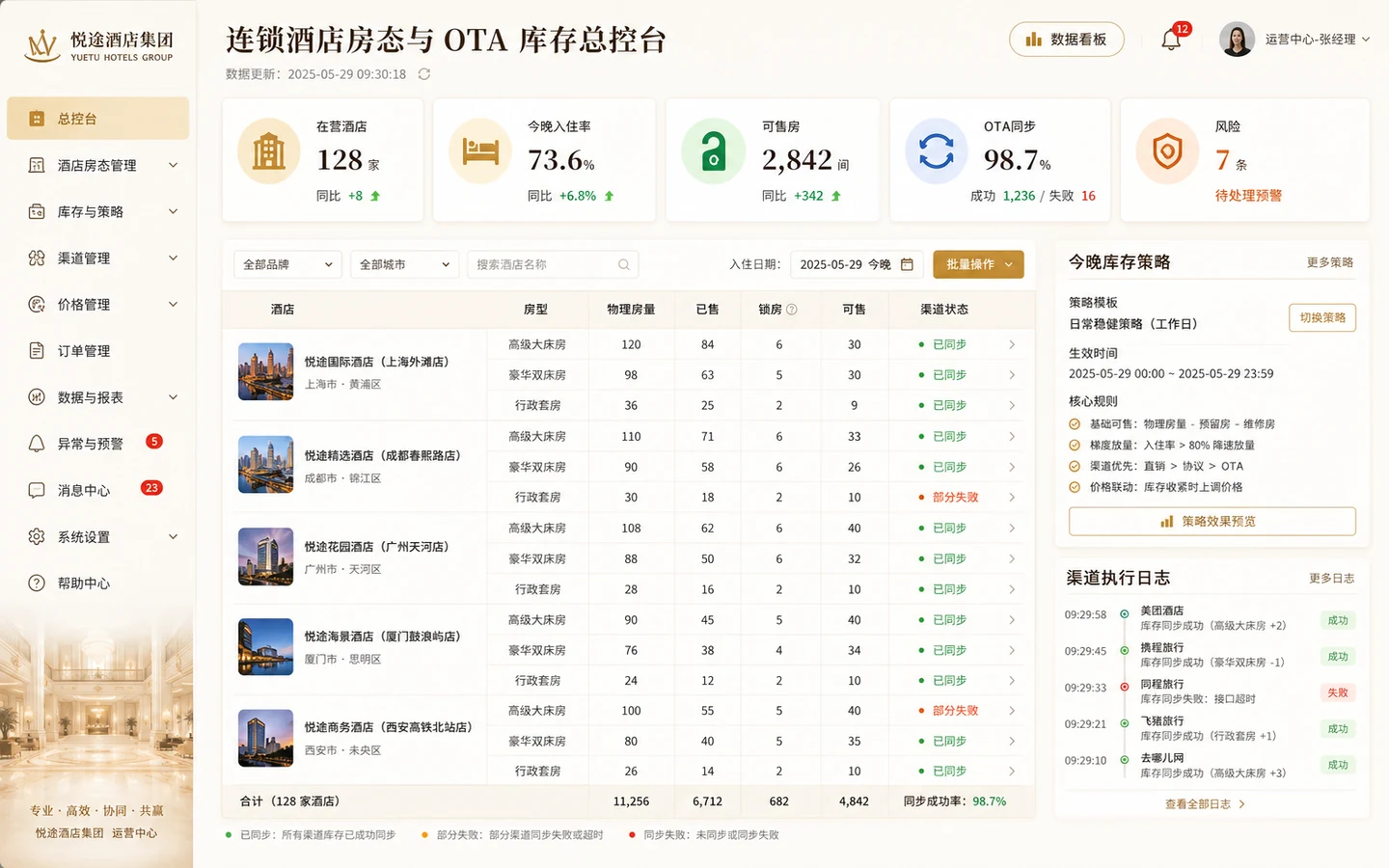The width and height of the screenshot is (1389, 868).
Task: Select 总控台 in the sidebar
Action: [97, 119]
